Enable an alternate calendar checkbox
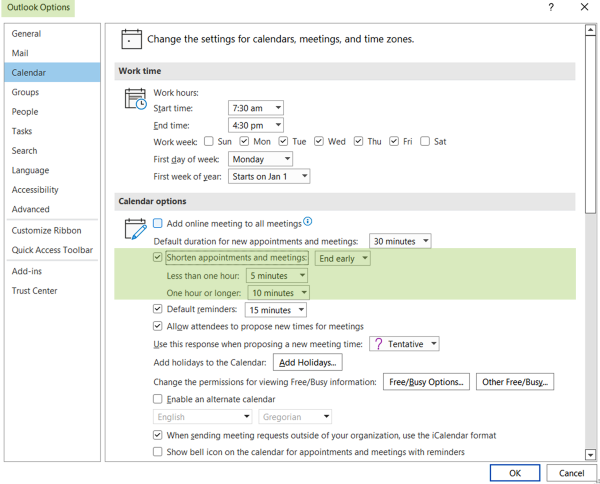This screenshot has width=600, height=484. (157, 399)
